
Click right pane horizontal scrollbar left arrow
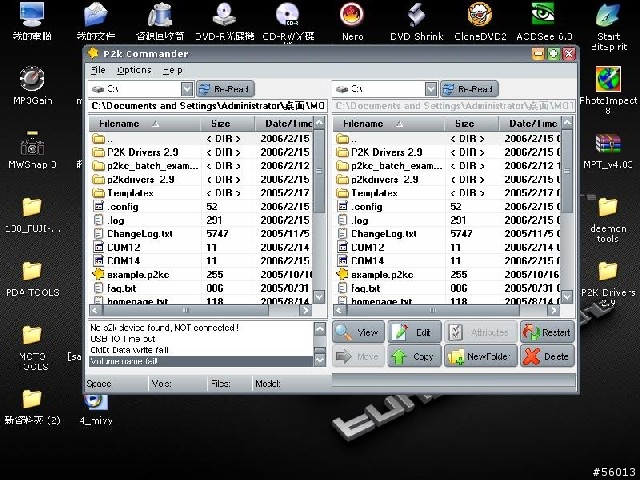[x=339, y=311]
